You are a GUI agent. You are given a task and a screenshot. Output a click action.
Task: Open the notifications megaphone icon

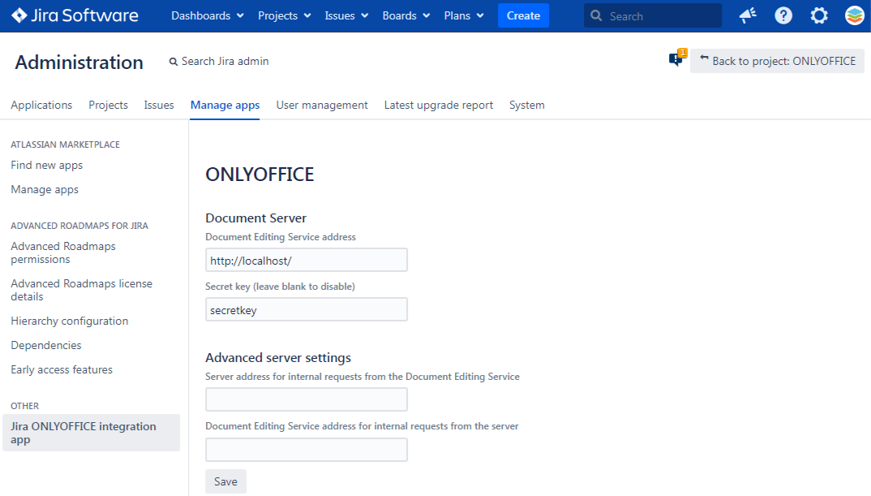(747, 16)
